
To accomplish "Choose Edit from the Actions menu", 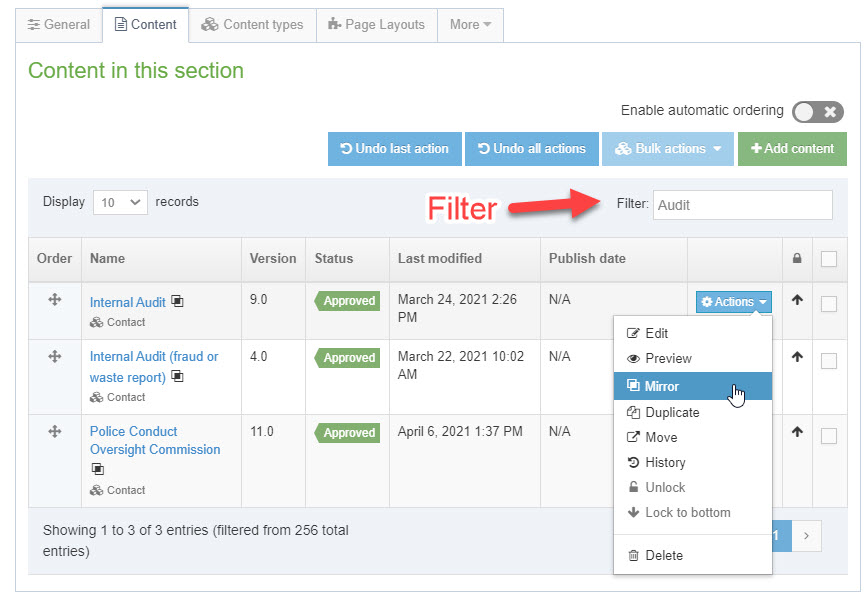I will coord(693,333).
